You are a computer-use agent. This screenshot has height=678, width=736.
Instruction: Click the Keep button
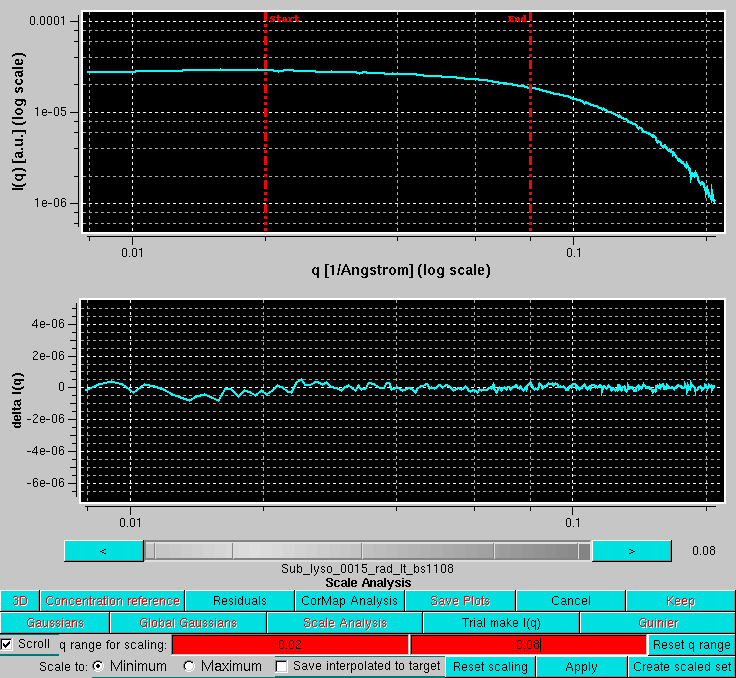click(x=680, y=601)
